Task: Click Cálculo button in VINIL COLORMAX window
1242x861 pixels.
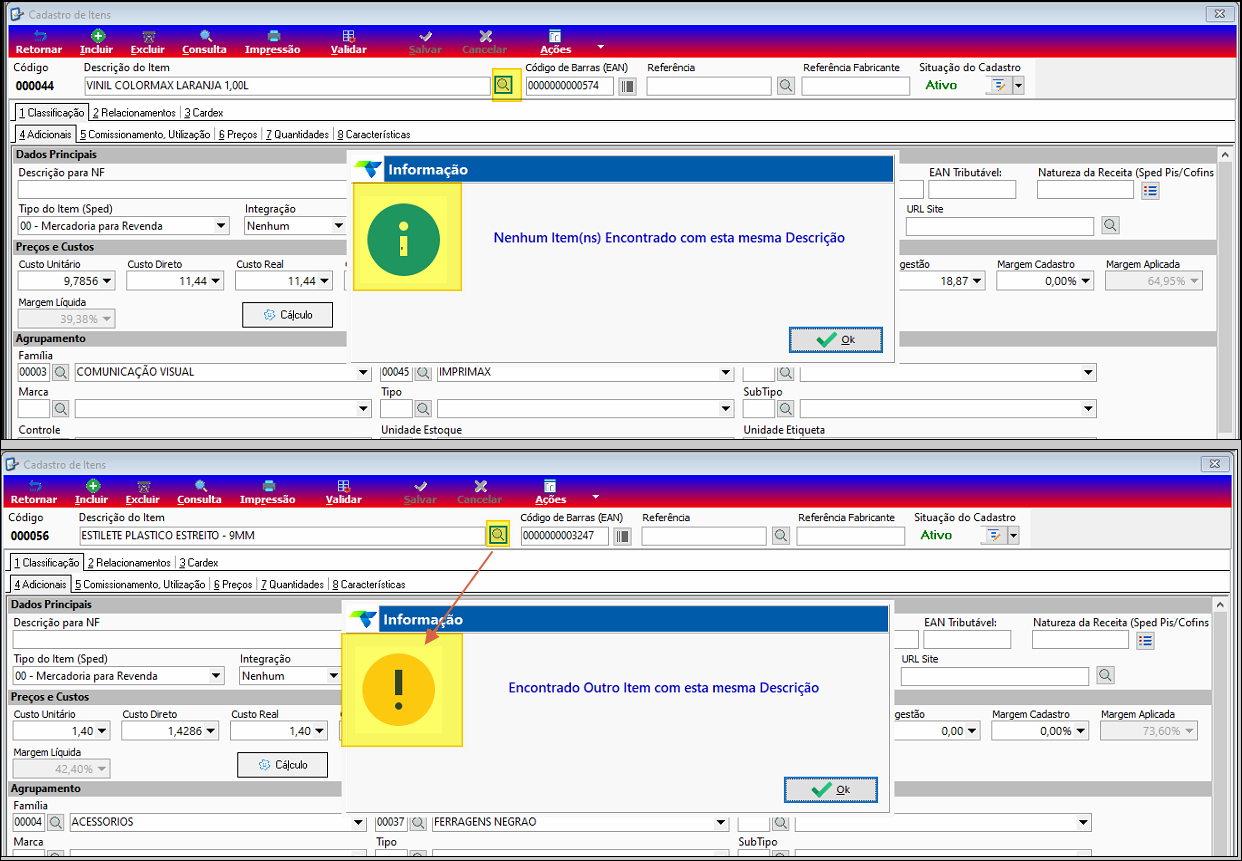Action: click(288, 315)
